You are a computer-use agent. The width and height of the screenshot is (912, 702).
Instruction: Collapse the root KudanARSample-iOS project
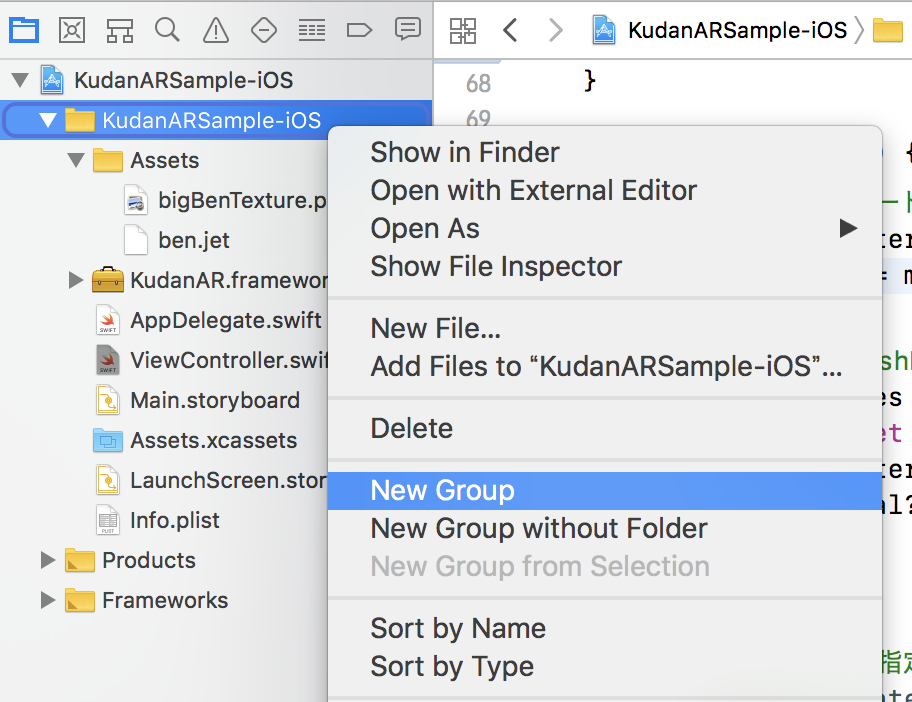point(20,80)
